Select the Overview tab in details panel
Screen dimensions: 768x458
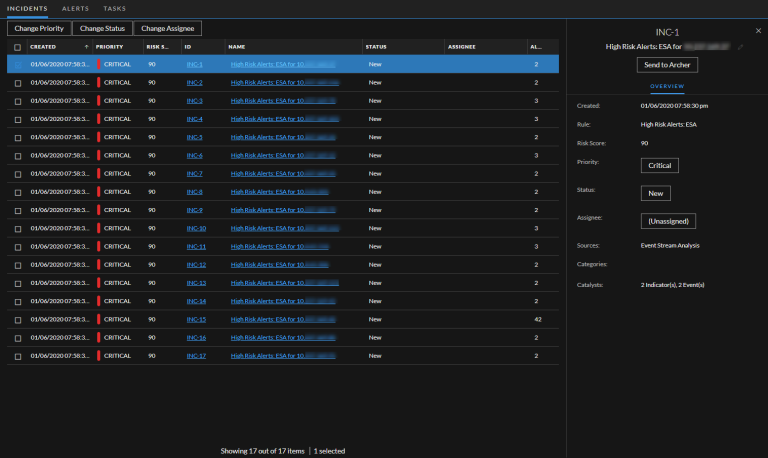click(666, 86)
